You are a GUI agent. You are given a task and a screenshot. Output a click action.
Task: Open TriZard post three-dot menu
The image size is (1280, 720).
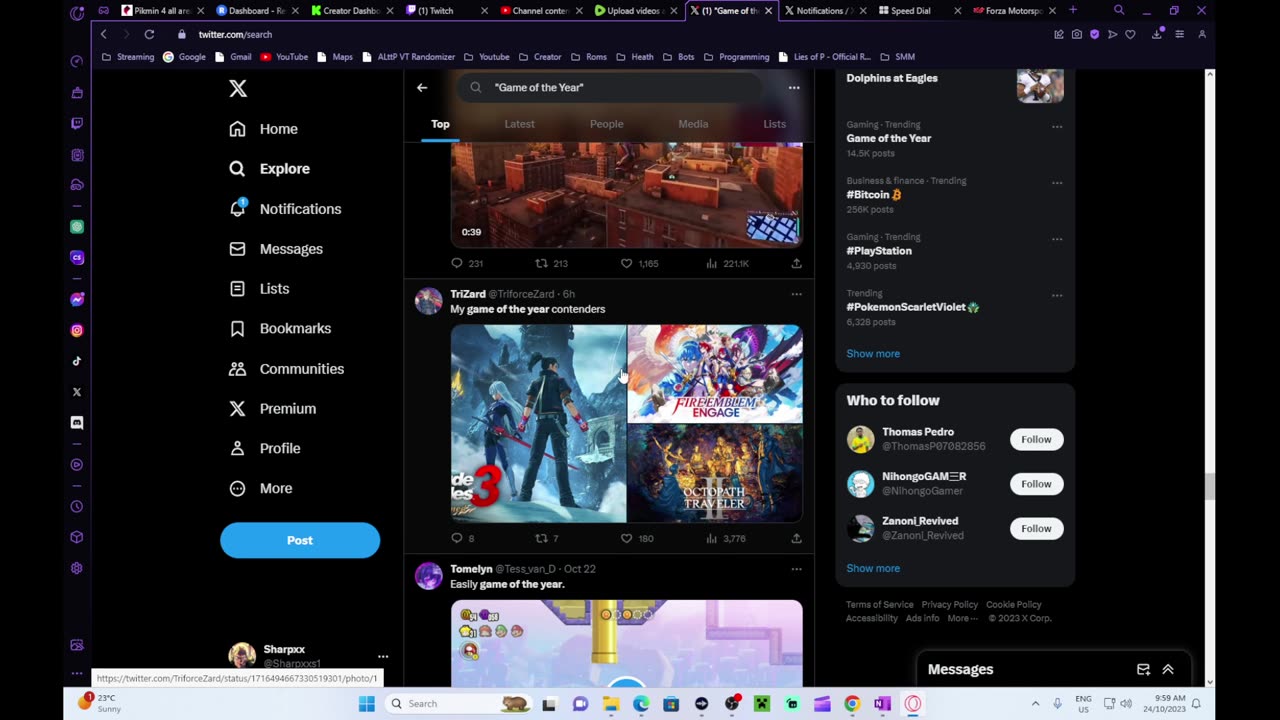point(796,294)
